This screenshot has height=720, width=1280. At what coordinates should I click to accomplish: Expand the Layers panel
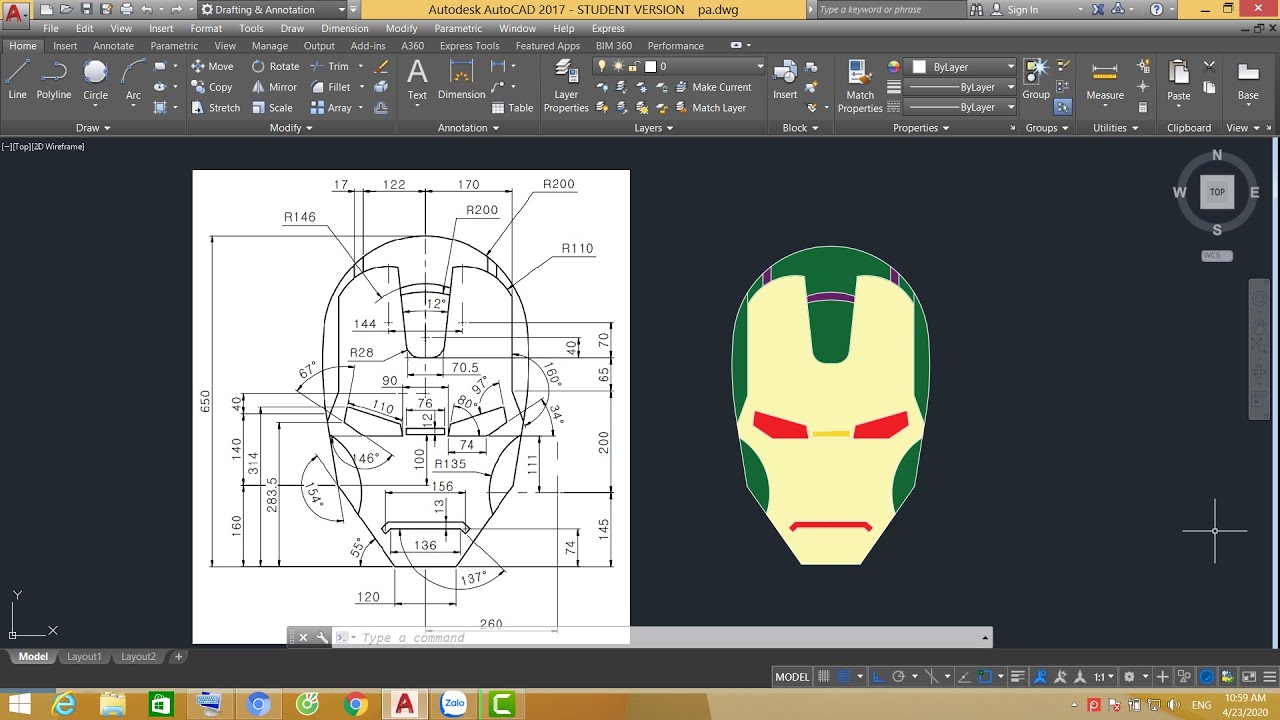654,128
